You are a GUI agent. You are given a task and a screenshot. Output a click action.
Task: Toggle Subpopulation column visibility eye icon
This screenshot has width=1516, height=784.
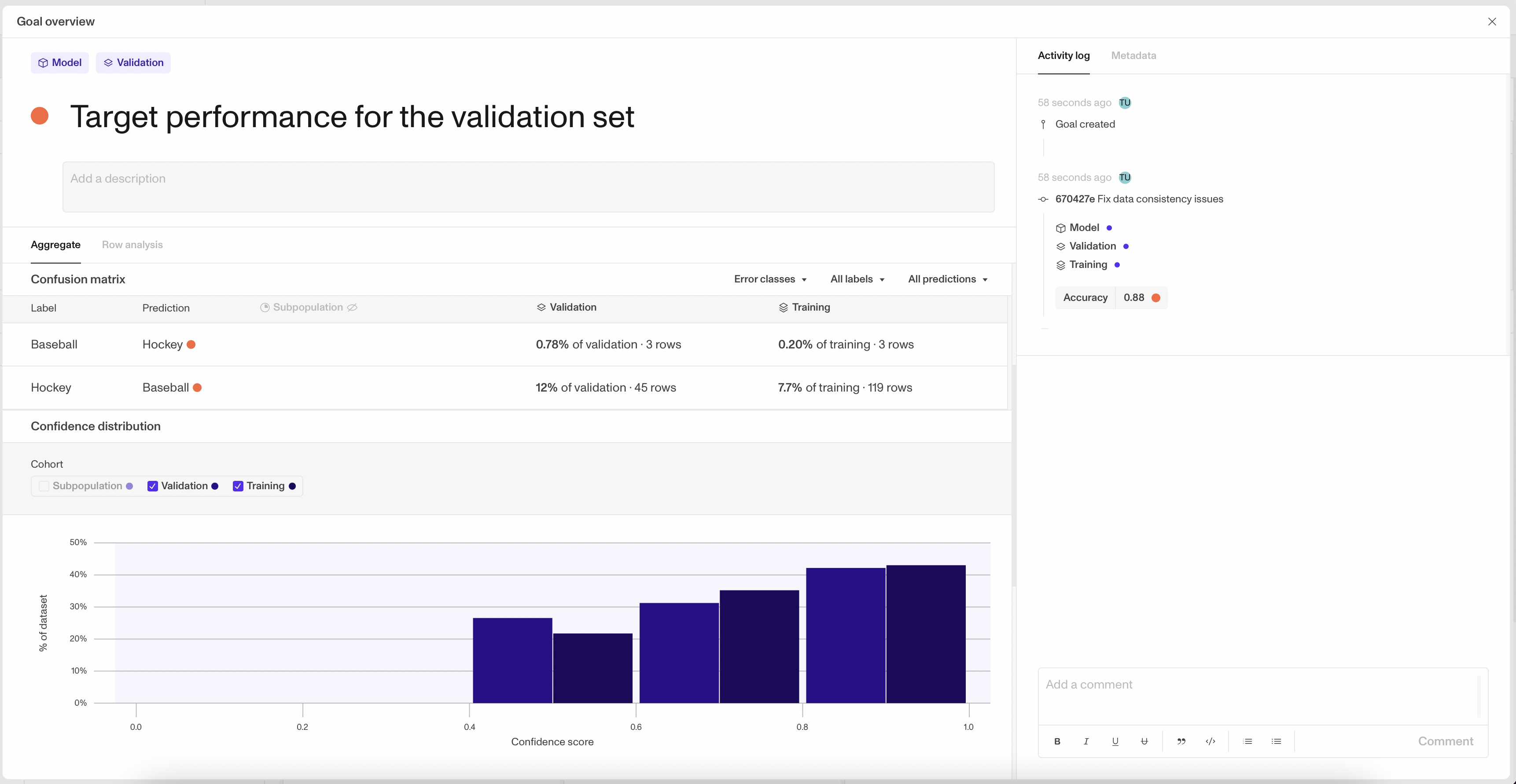[x=352, y=307]
